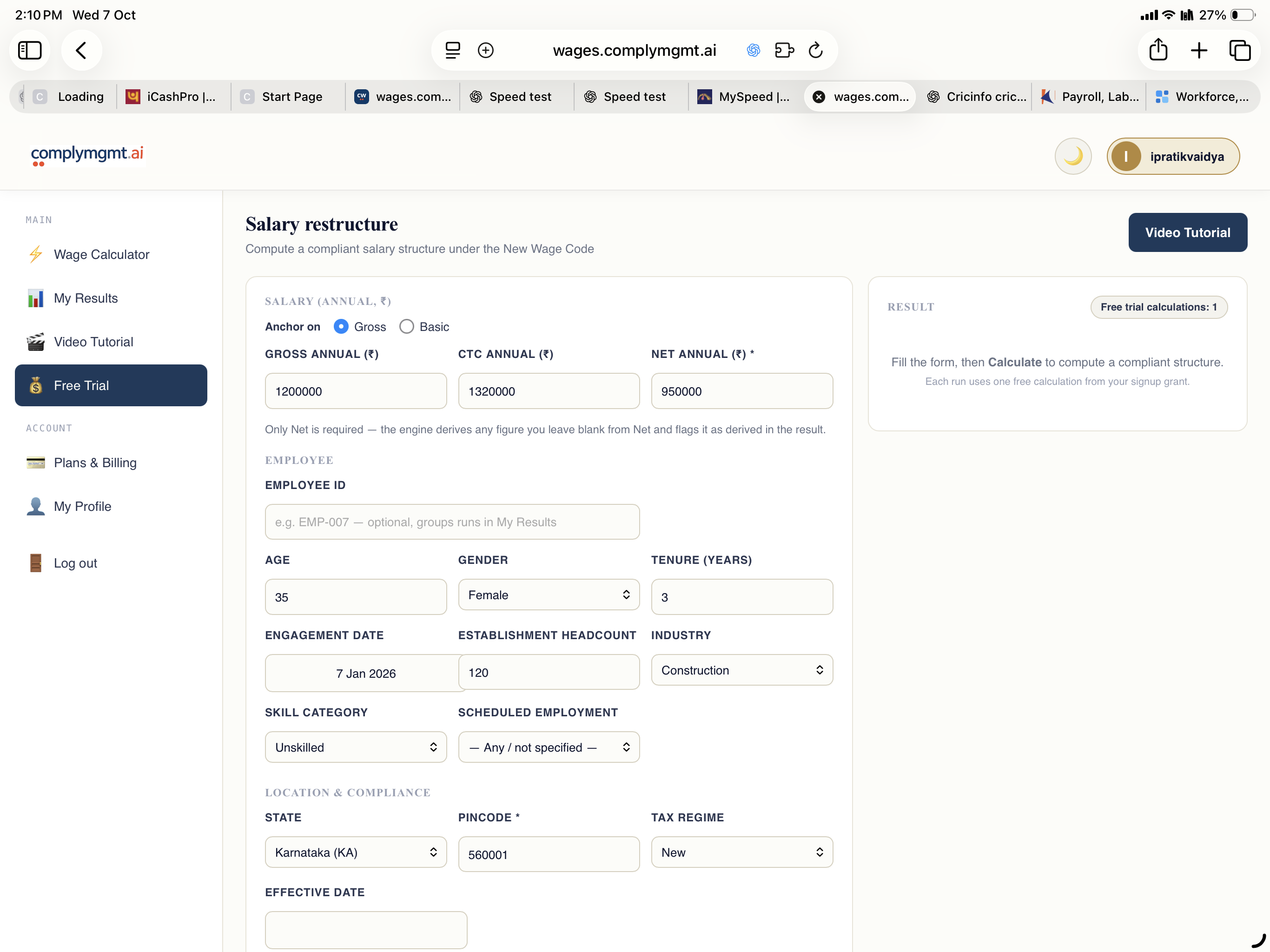This screenshot has height=952, width=1270.
Task: Open the Skill Category dropdown
Action: tap(356, 747)
